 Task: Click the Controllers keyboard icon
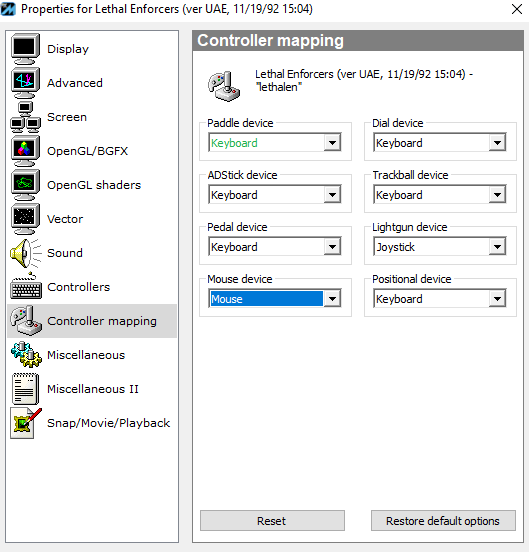pos(26,287)
